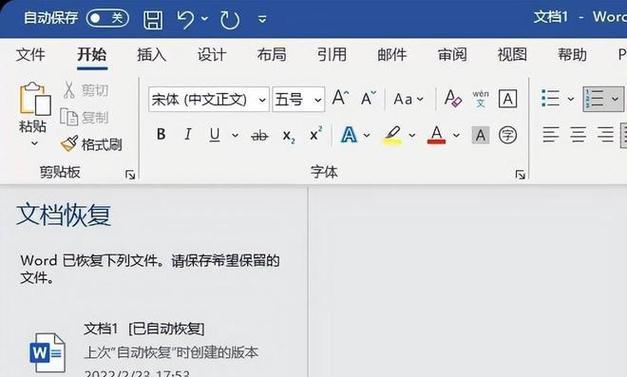Open Text Effects dropdown arrow
The image size is (627, 377).
click(367, 136)
